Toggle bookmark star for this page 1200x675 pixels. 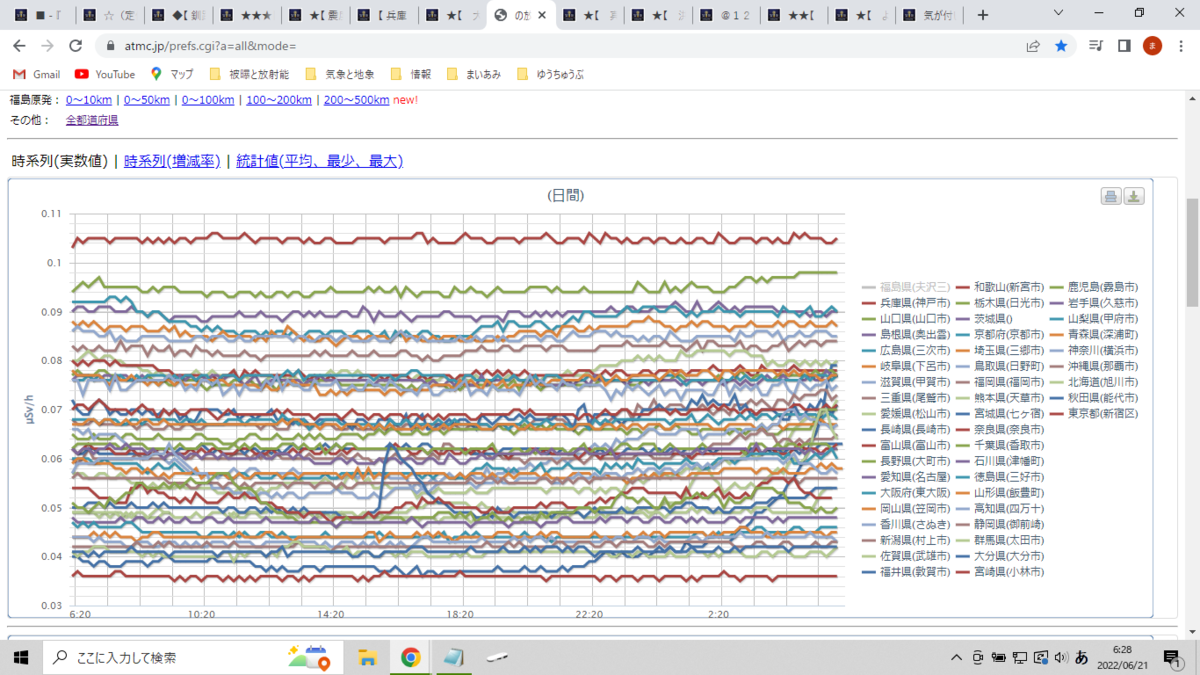click(x=1061, y=46)
